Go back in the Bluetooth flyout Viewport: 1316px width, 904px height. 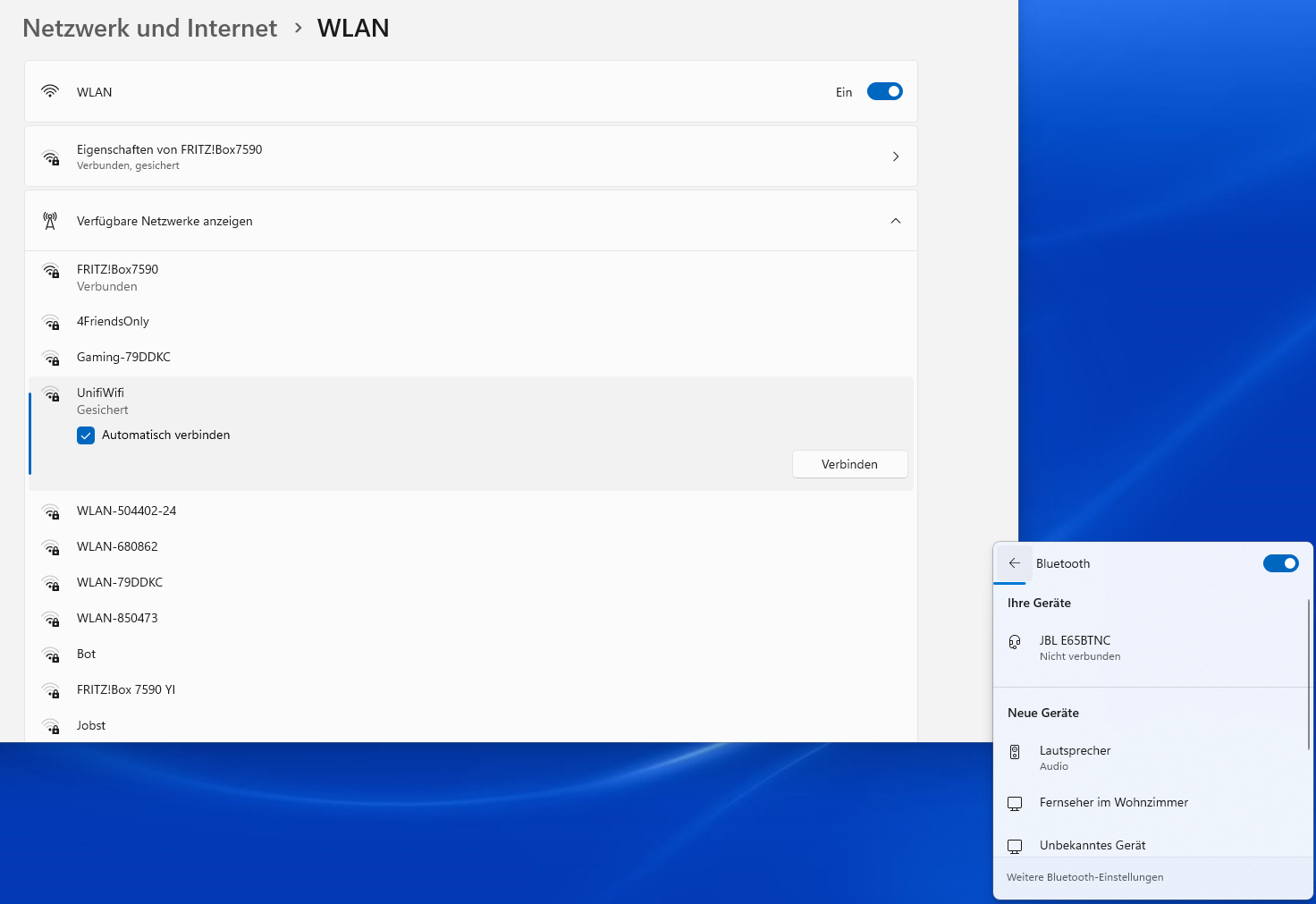tap(1014, 563)
